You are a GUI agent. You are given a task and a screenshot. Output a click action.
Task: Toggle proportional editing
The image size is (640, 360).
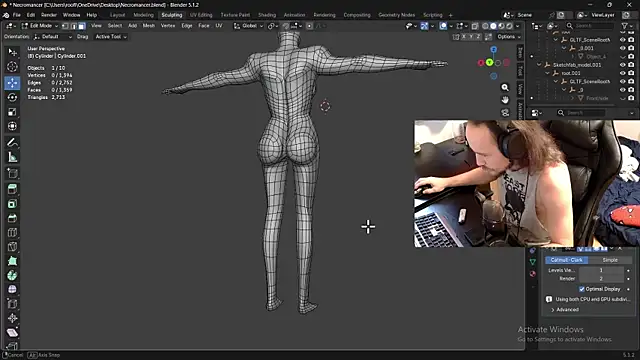[309, 26]
